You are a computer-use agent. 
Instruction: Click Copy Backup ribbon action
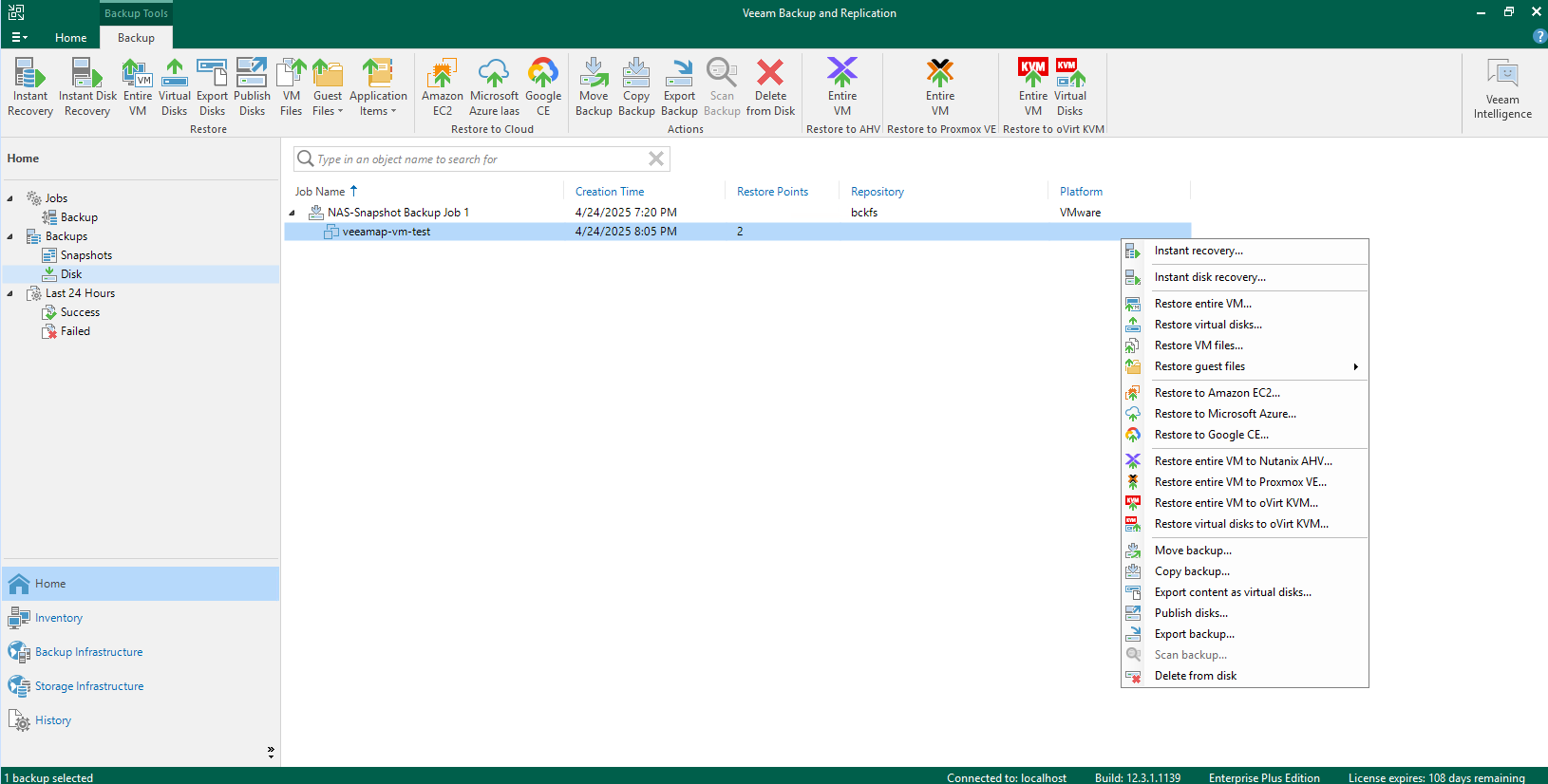pos(636,87)
